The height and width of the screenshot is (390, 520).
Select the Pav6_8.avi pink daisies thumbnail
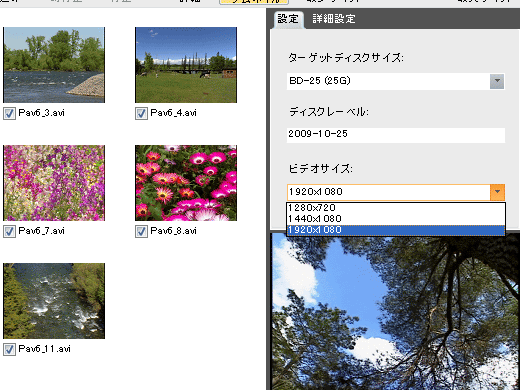(x=186, y=183)
